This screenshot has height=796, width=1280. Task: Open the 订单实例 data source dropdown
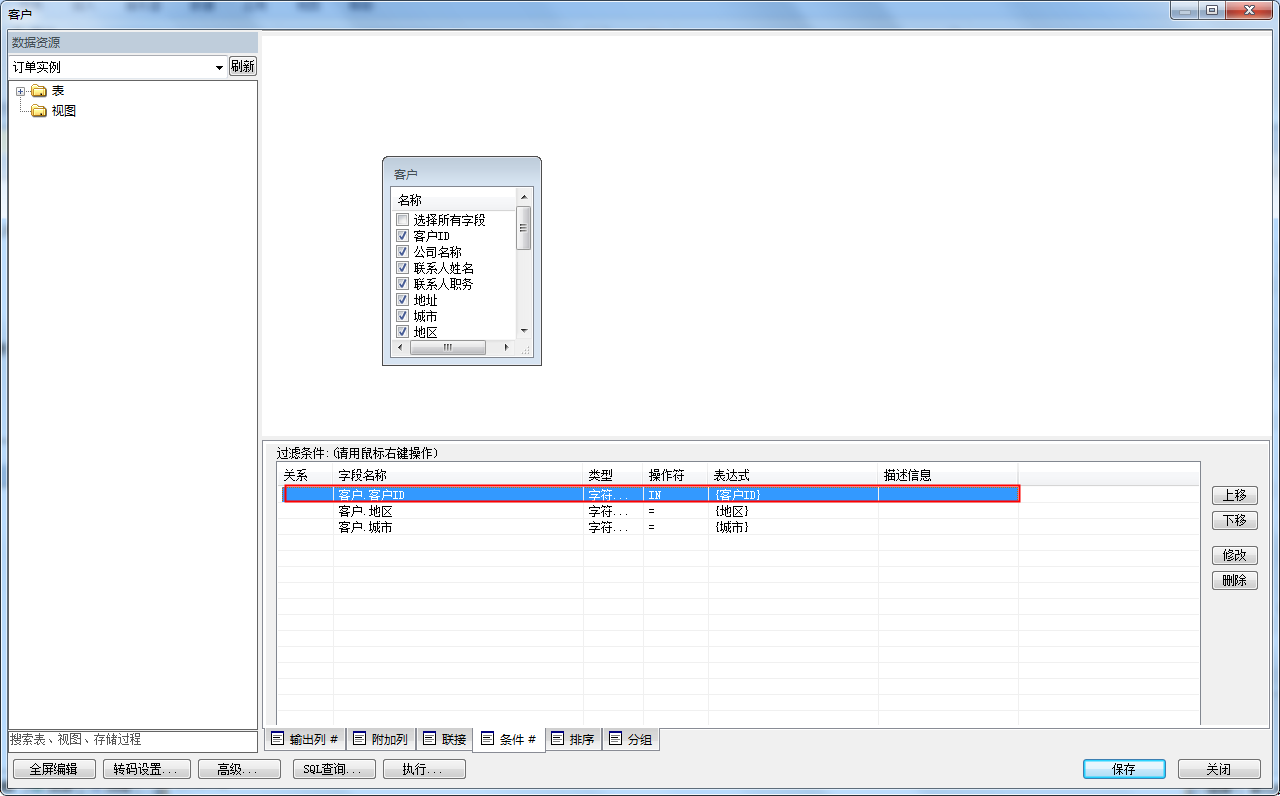click(x=219, y=67)
